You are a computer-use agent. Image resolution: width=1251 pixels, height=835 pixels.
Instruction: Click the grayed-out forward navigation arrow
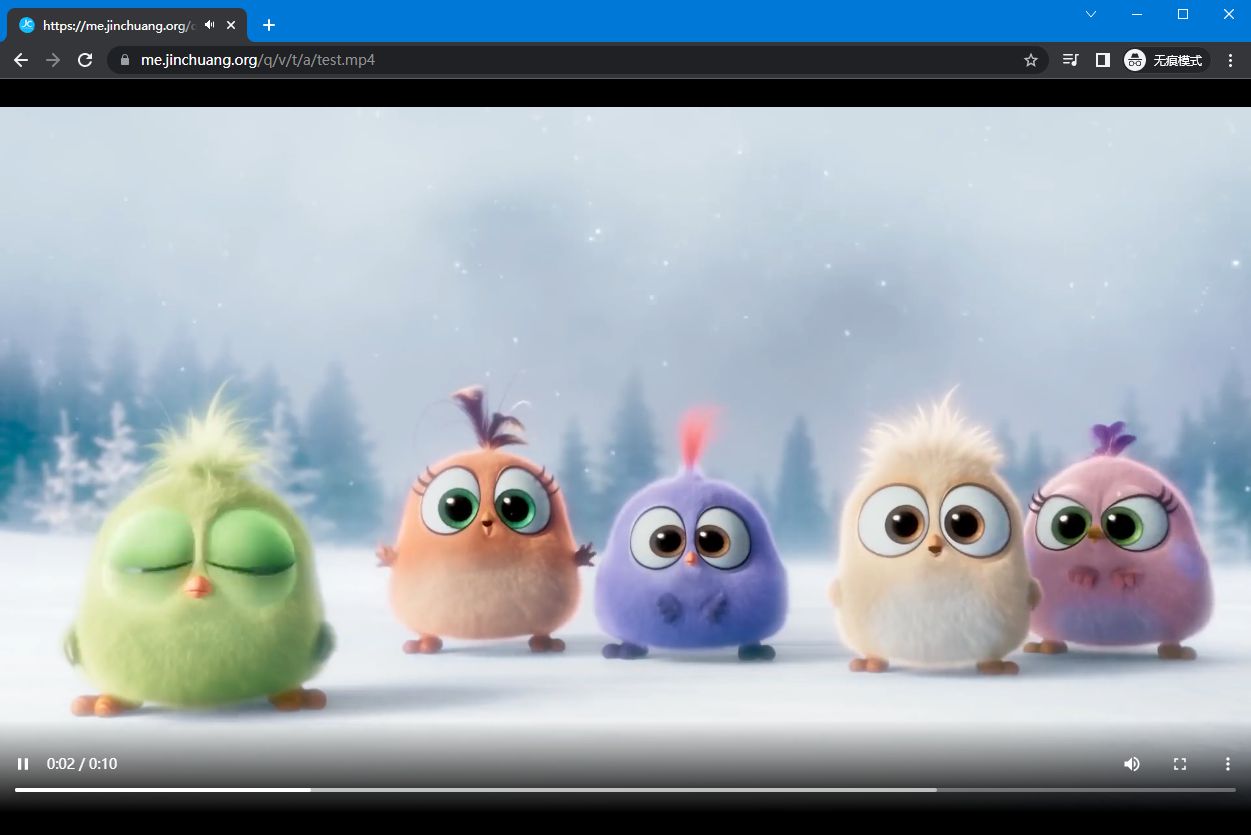pos(53,60)
